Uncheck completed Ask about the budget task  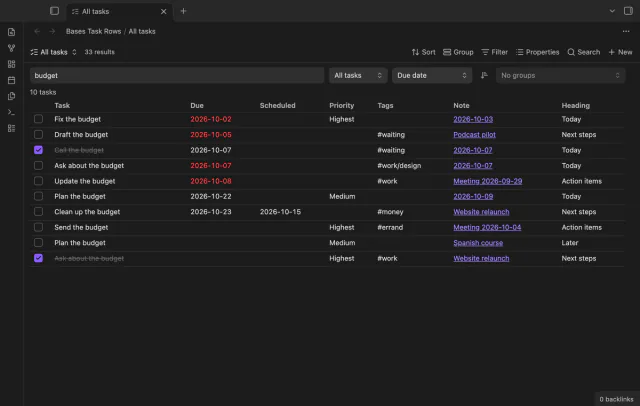click(x=38, y=258)
